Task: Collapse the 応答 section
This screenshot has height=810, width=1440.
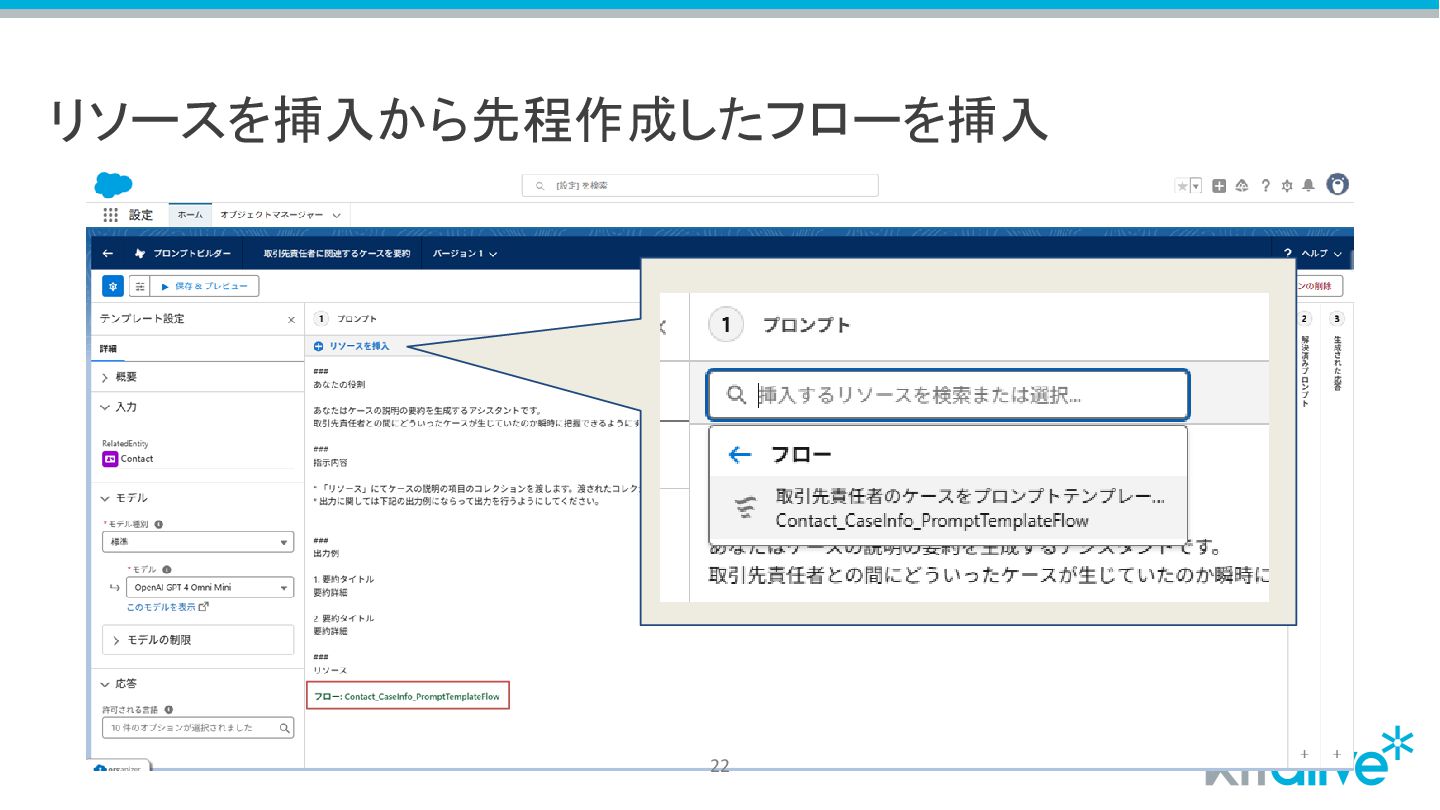Action: [119, 684]
